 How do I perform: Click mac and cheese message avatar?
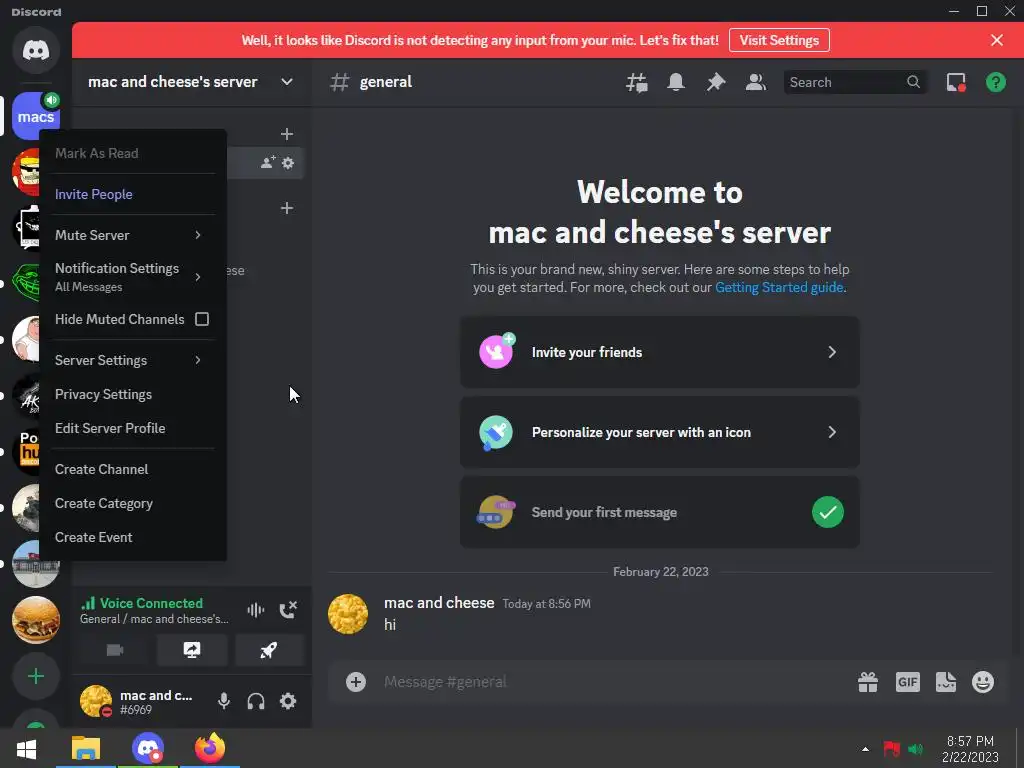(348, 614)
